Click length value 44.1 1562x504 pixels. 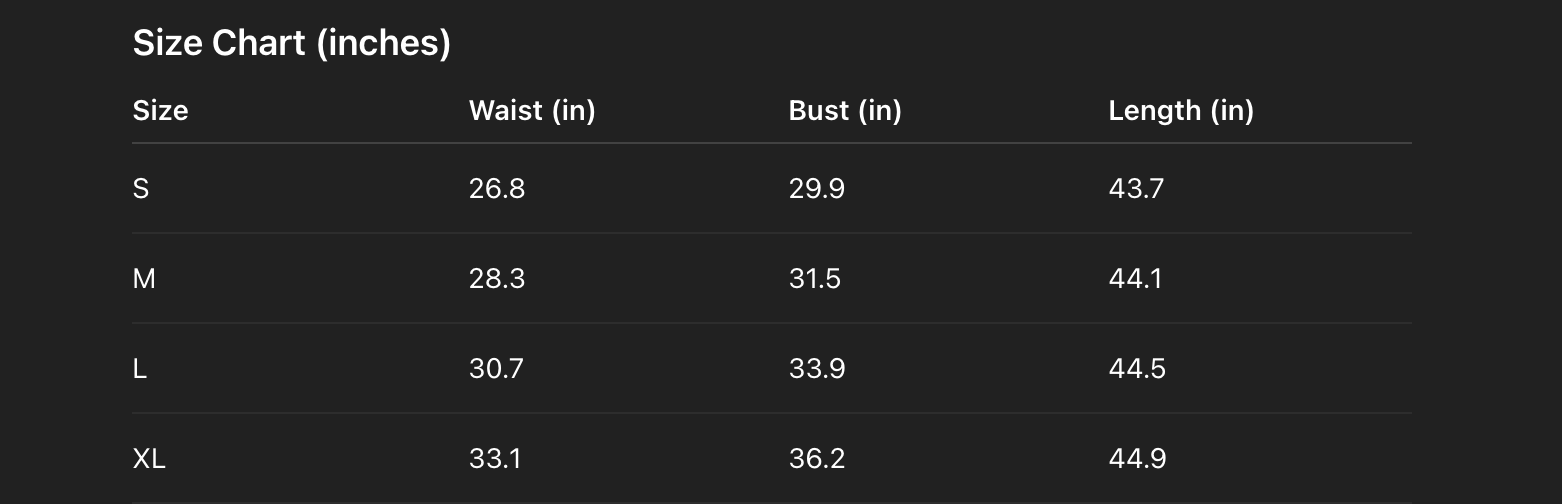(x=1136, y=278)
